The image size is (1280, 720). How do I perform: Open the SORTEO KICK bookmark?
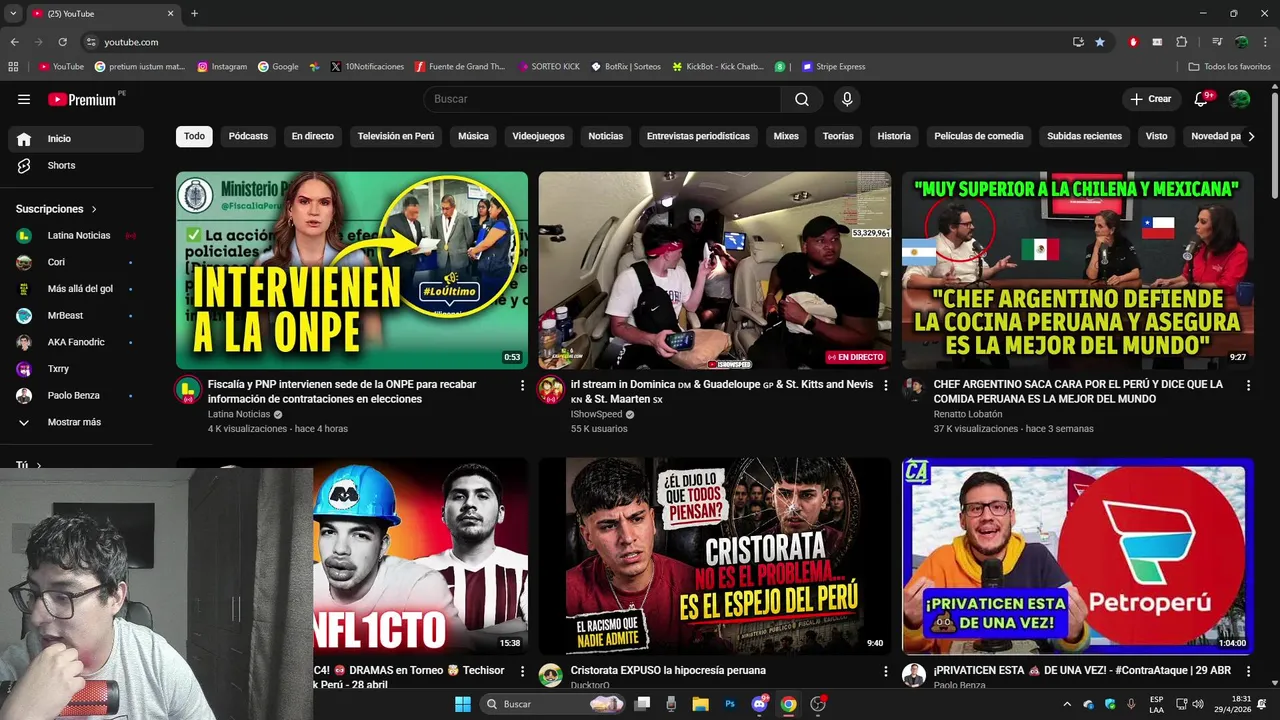549,67
